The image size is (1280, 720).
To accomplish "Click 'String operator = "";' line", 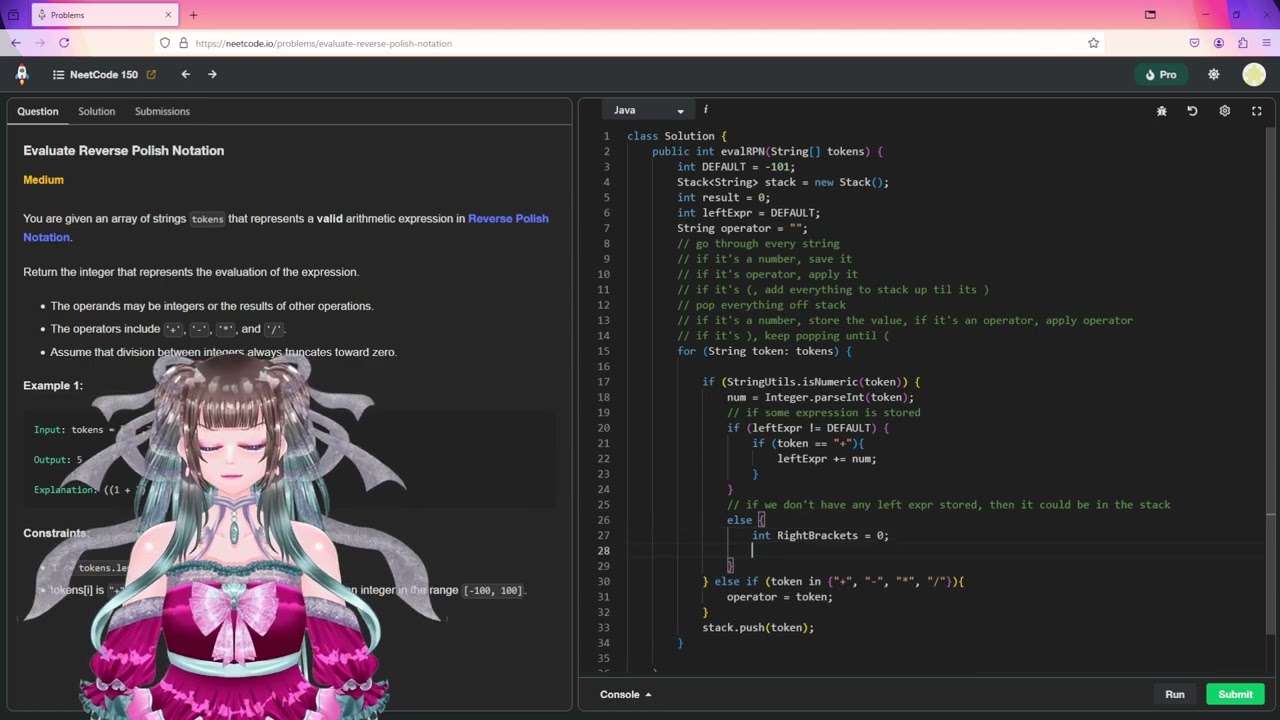I will (742, 228).
